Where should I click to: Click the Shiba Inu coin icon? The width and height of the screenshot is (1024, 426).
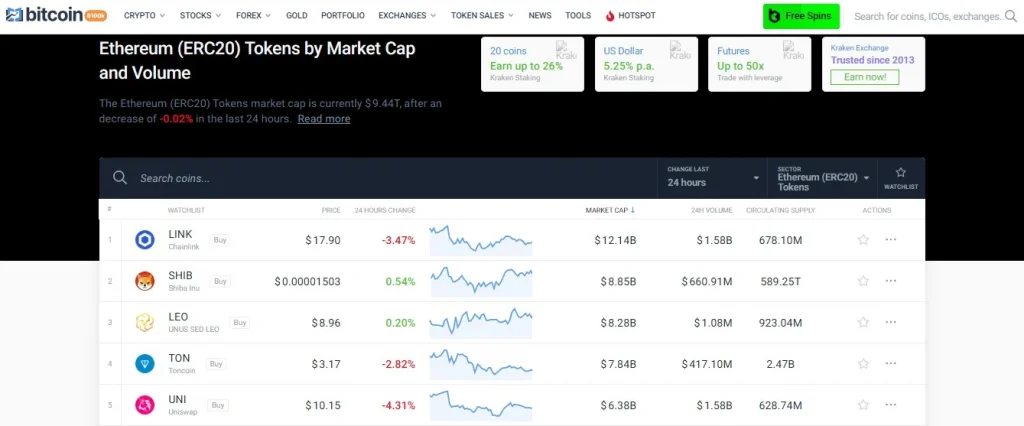[x=144, y=282]
